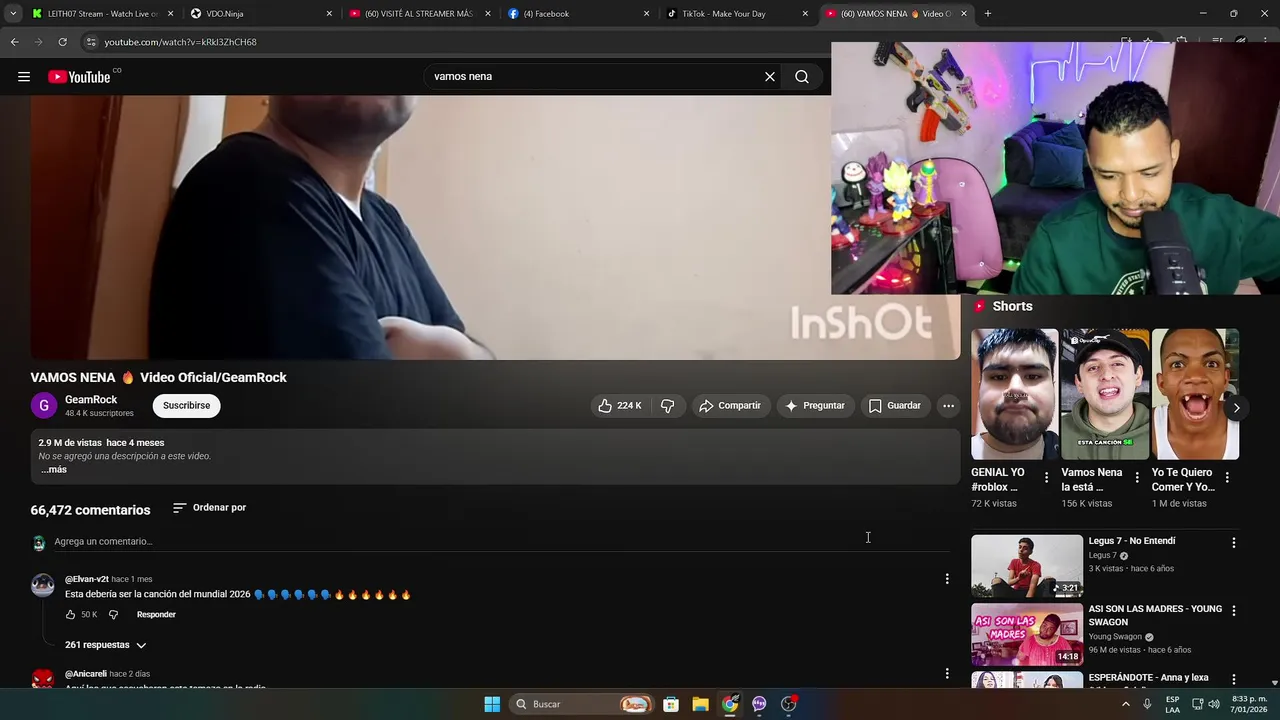Expand 261 respuestas replies

[106, 645]
